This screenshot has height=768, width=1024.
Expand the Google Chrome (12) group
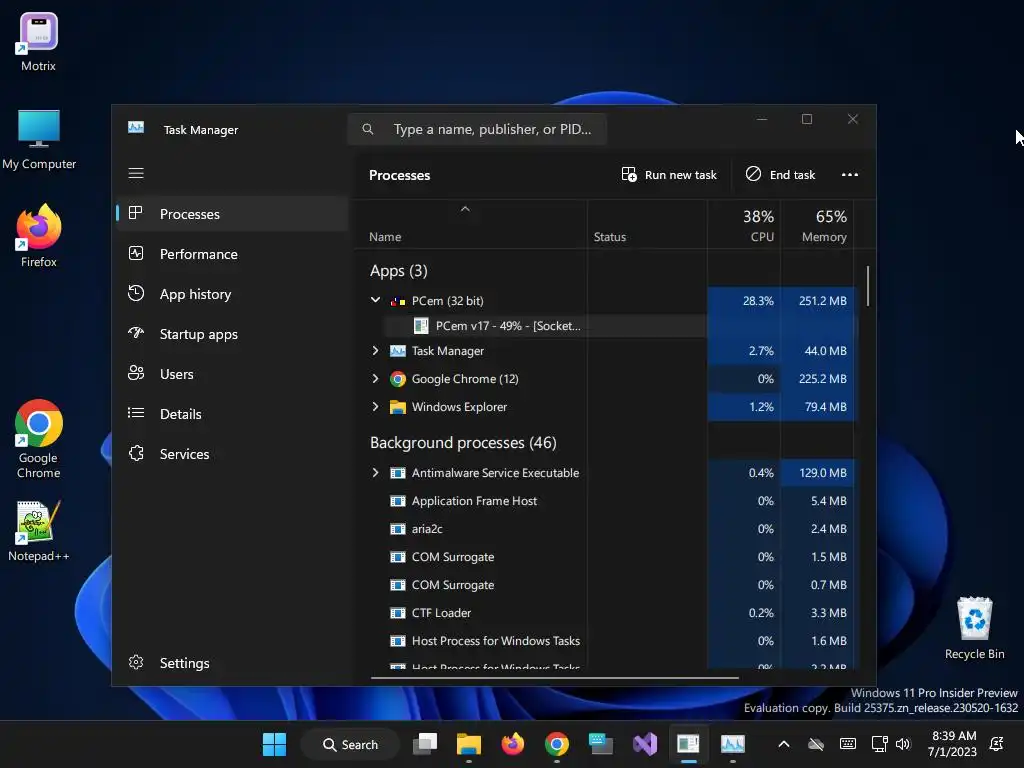pos(376,379)
